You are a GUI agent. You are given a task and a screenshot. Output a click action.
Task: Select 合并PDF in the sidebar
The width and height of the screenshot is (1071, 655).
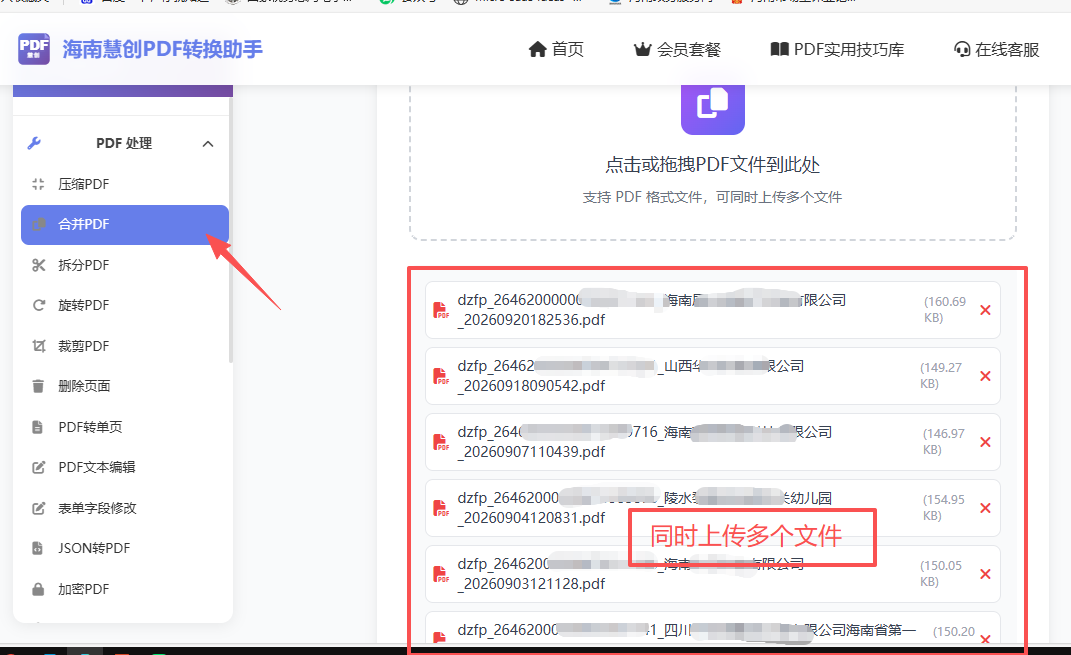124,225
